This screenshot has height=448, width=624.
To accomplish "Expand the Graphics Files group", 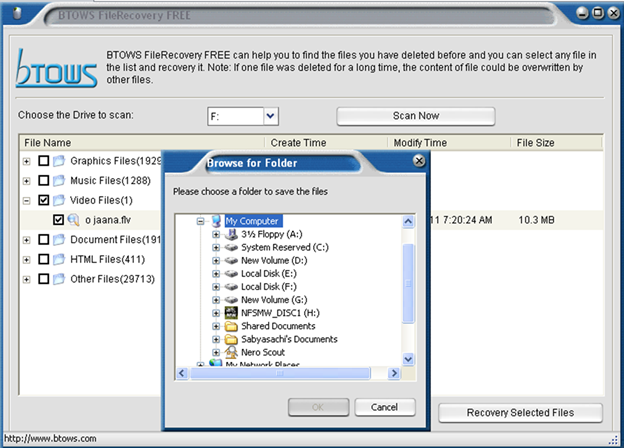I will 27,162.
